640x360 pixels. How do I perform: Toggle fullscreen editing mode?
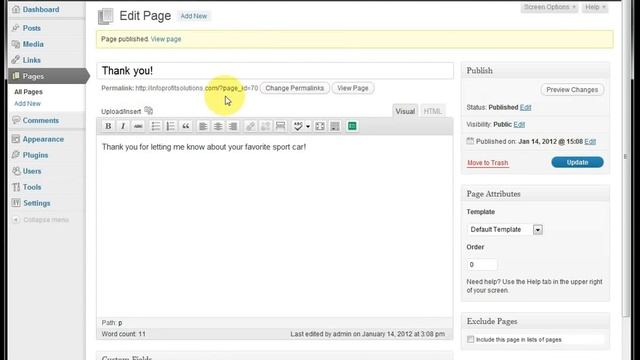pyautogui.click(x=320, y=126)
